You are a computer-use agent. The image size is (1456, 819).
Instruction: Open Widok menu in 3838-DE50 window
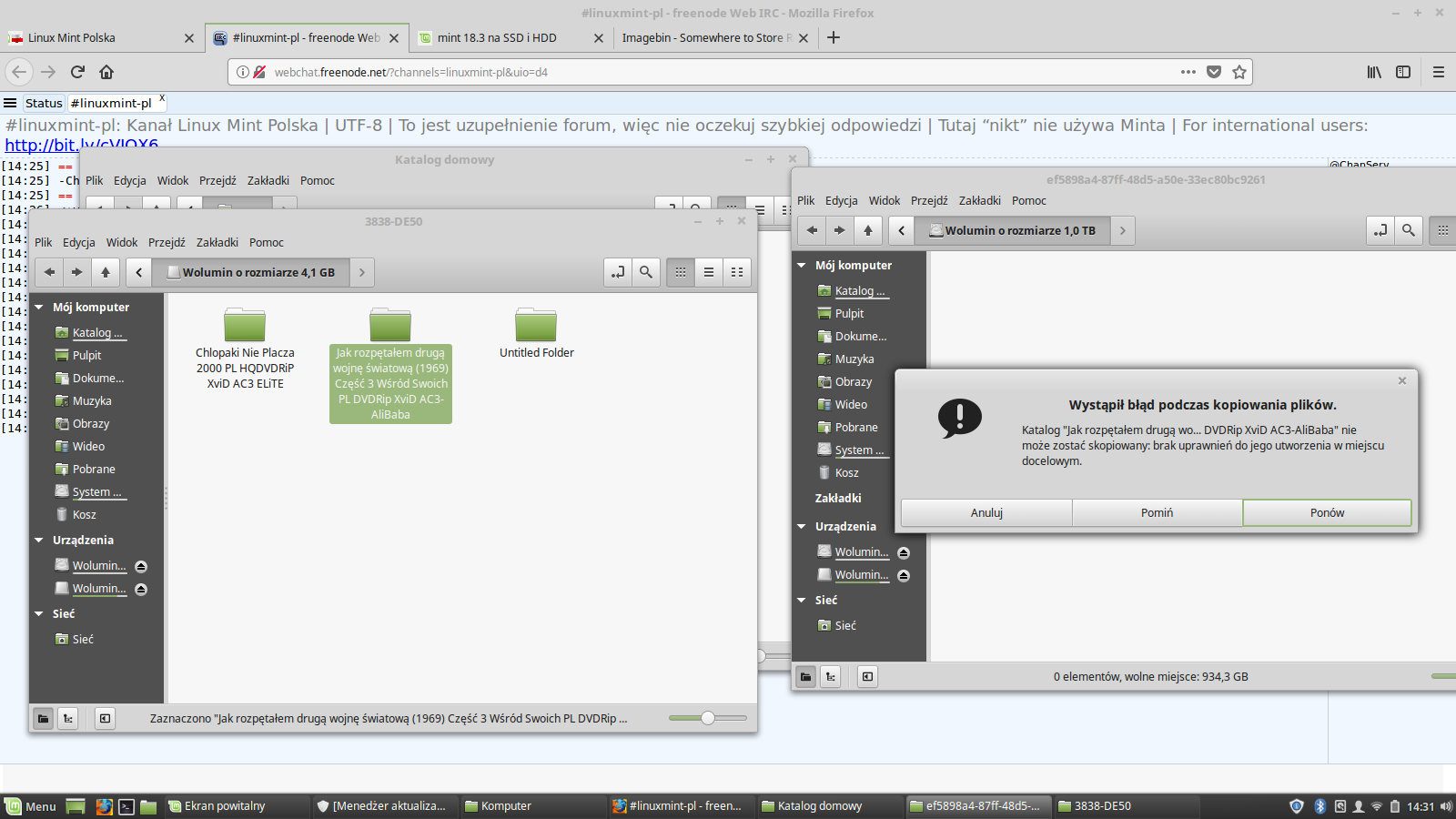tap(122, 243)
